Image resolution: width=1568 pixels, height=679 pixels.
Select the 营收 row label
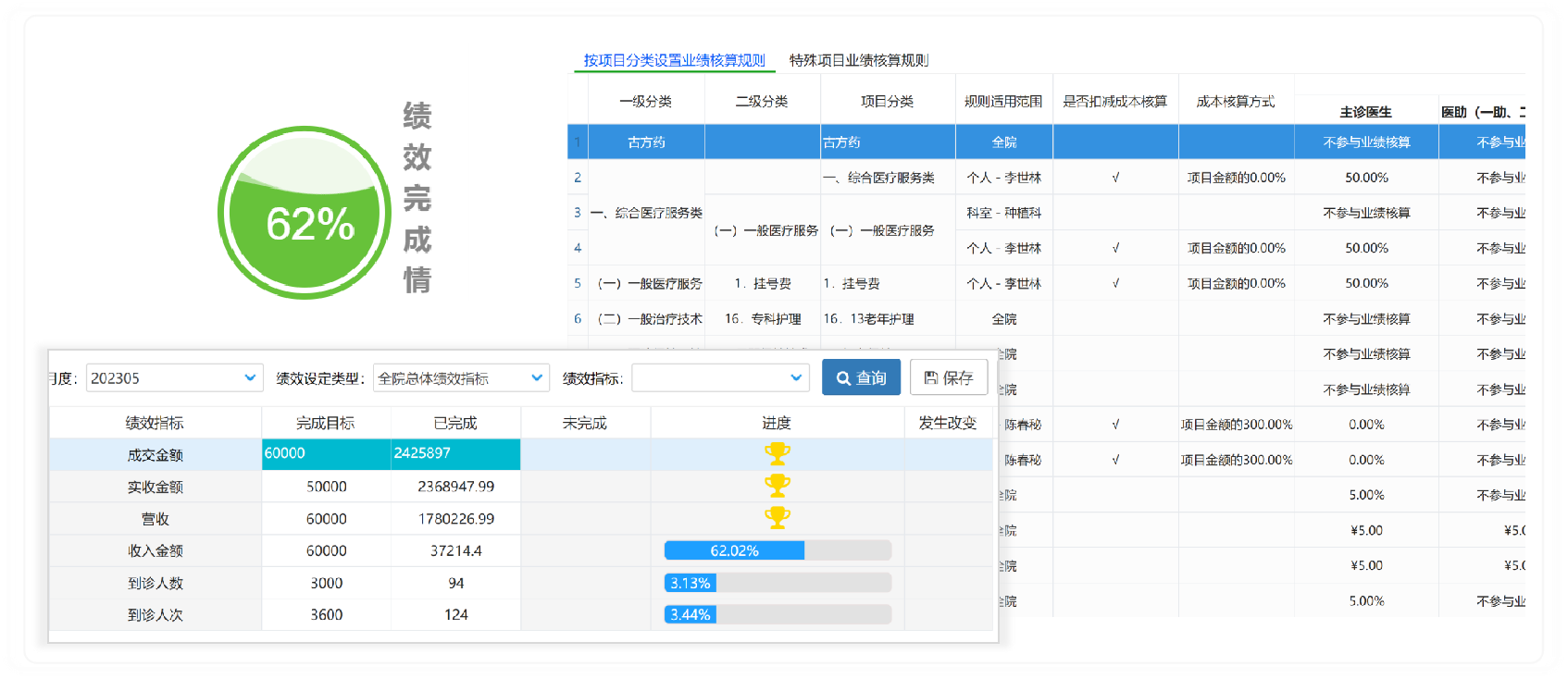pos(155,519)
